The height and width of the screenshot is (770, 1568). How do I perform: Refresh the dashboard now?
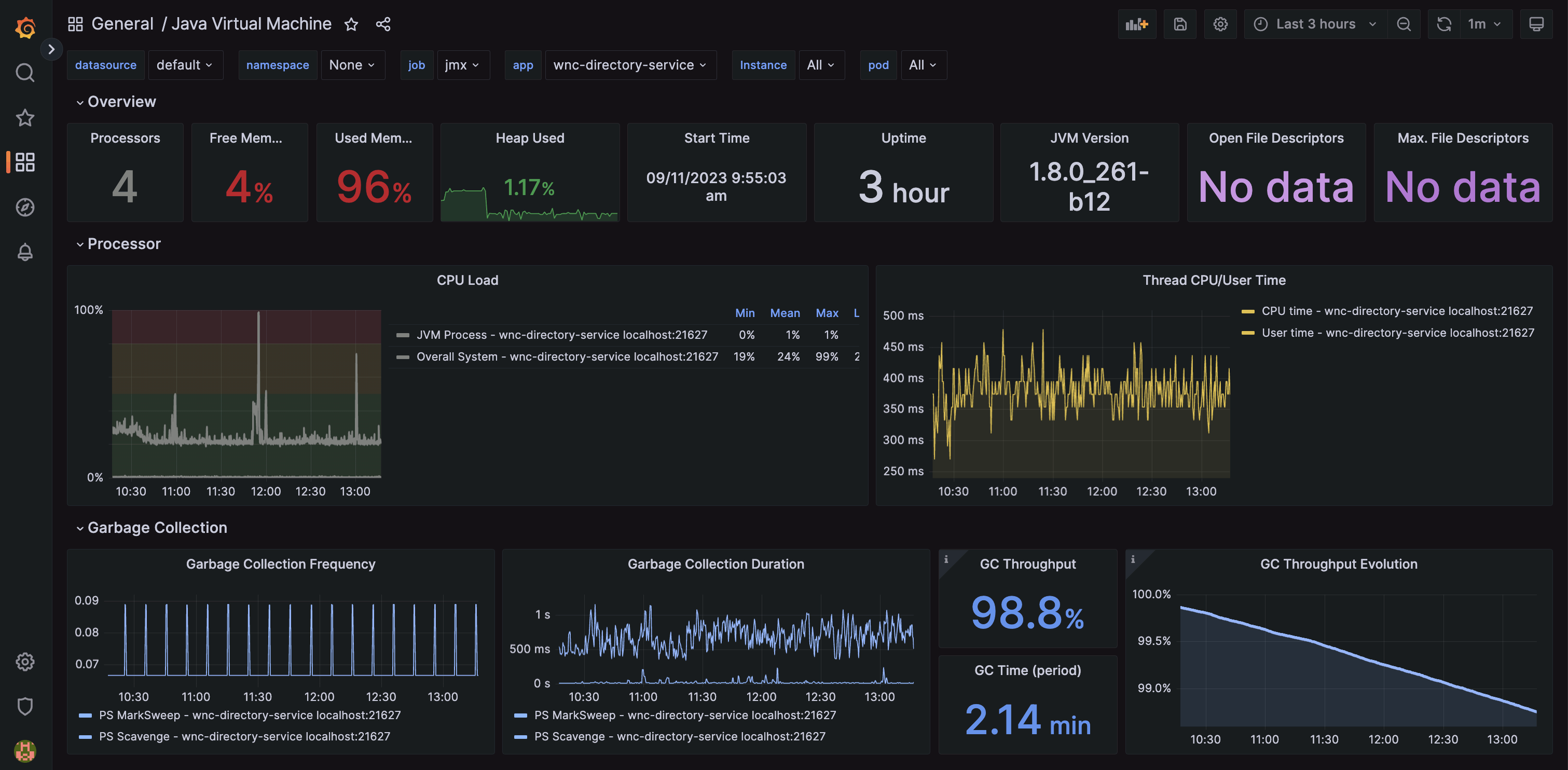pos(1444,24)
